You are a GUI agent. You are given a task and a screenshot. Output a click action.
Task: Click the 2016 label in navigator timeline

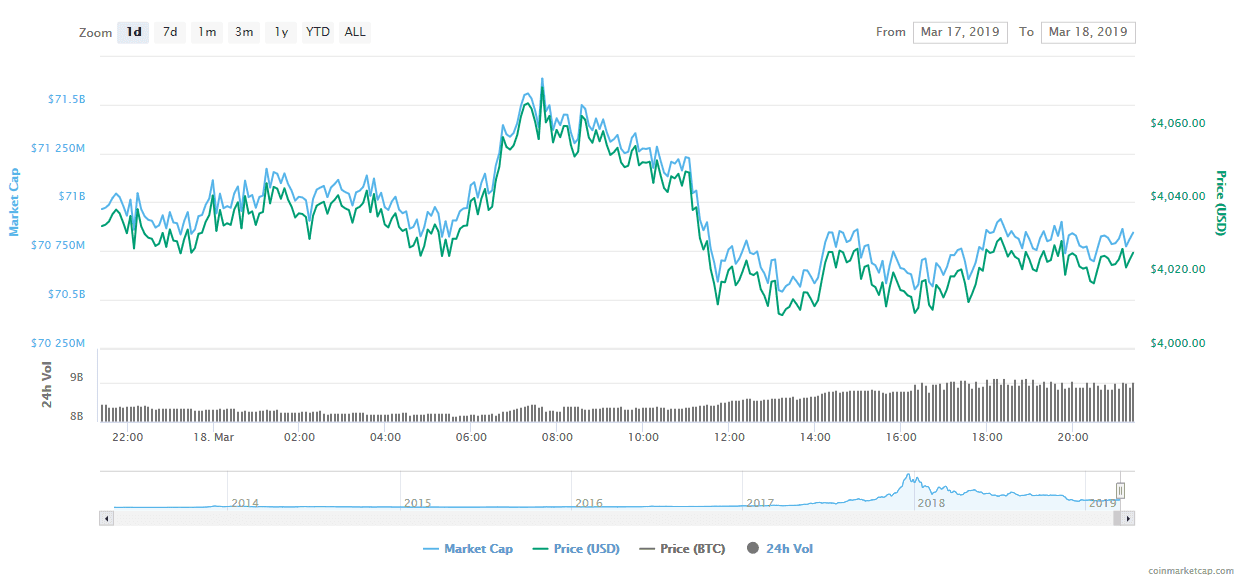tap(589, 502)
